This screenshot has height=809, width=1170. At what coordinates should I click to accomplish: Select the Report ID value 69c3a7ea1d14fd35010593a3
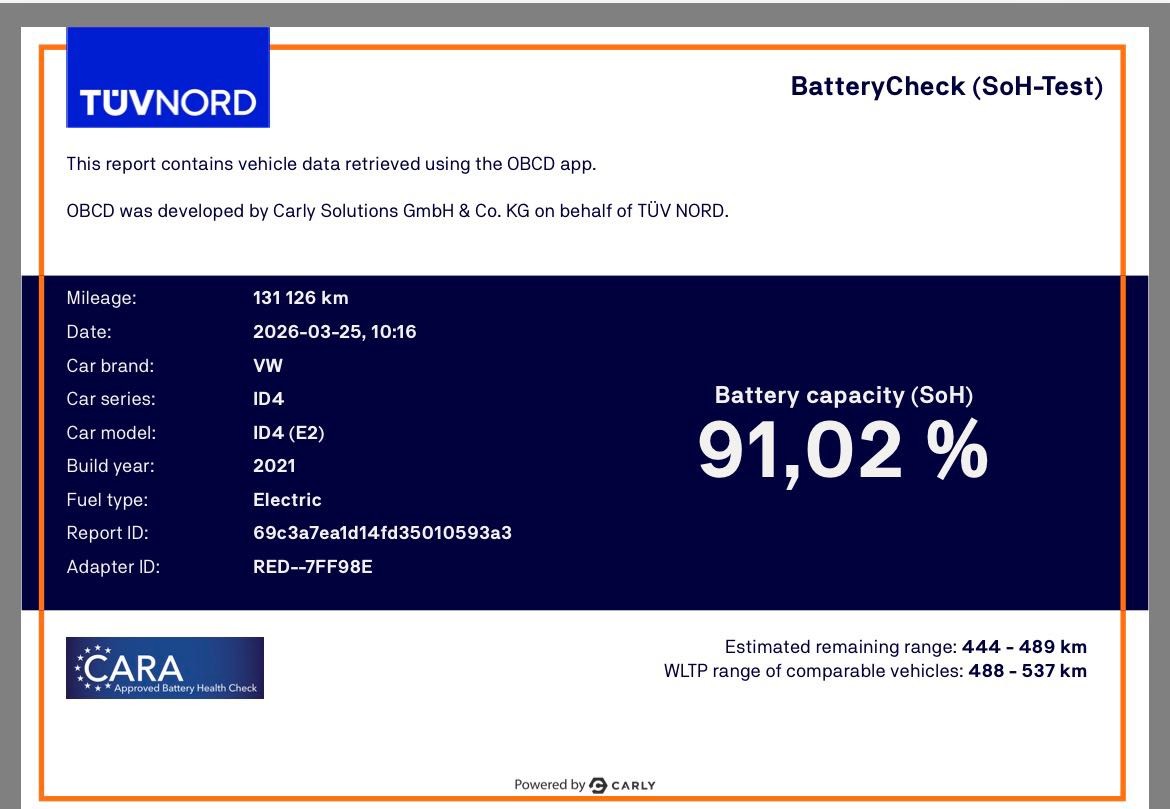382,533
